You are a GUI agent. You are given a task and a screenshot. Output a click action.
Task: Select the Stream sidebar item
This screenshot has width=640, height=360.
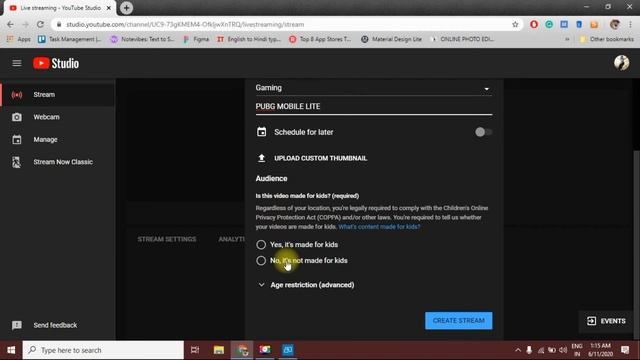tap(58, 95)
